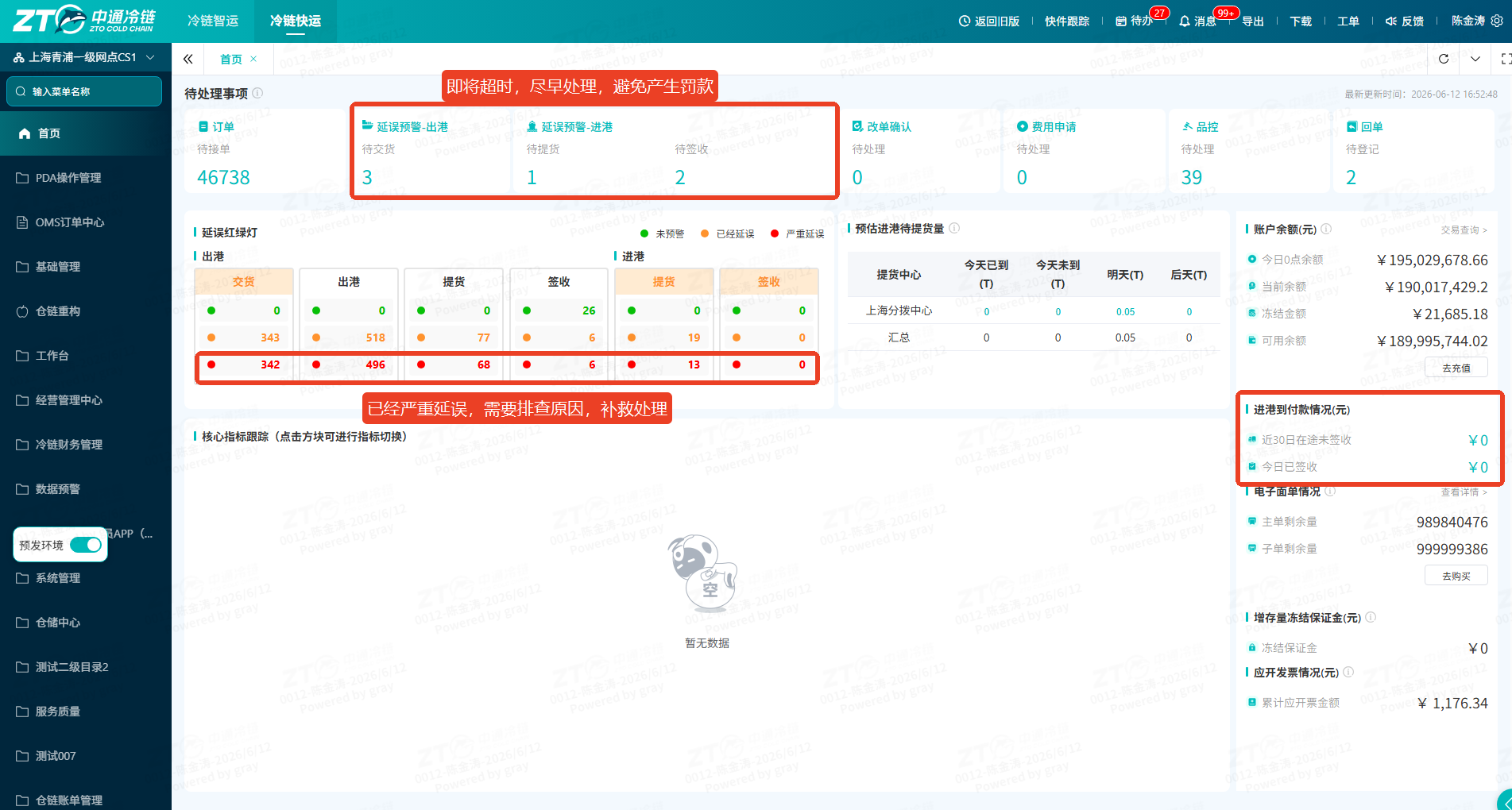Click the fullscreen icon at top right

(x=1505, y=59)
